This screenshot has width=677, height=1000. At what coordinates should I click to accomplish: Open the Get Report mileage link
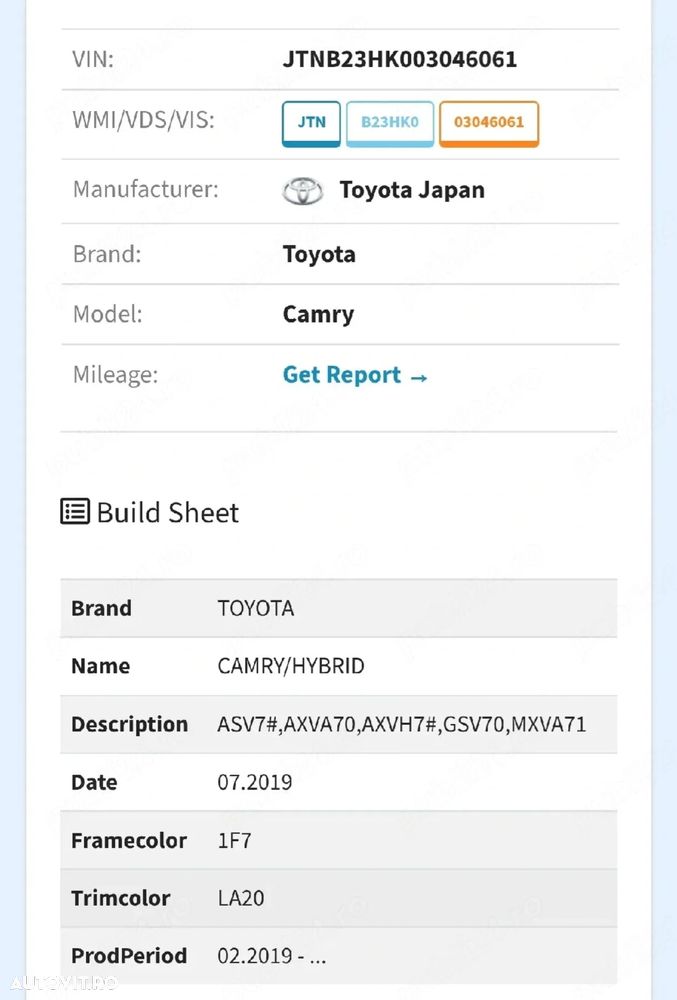[x=354, y=375]
